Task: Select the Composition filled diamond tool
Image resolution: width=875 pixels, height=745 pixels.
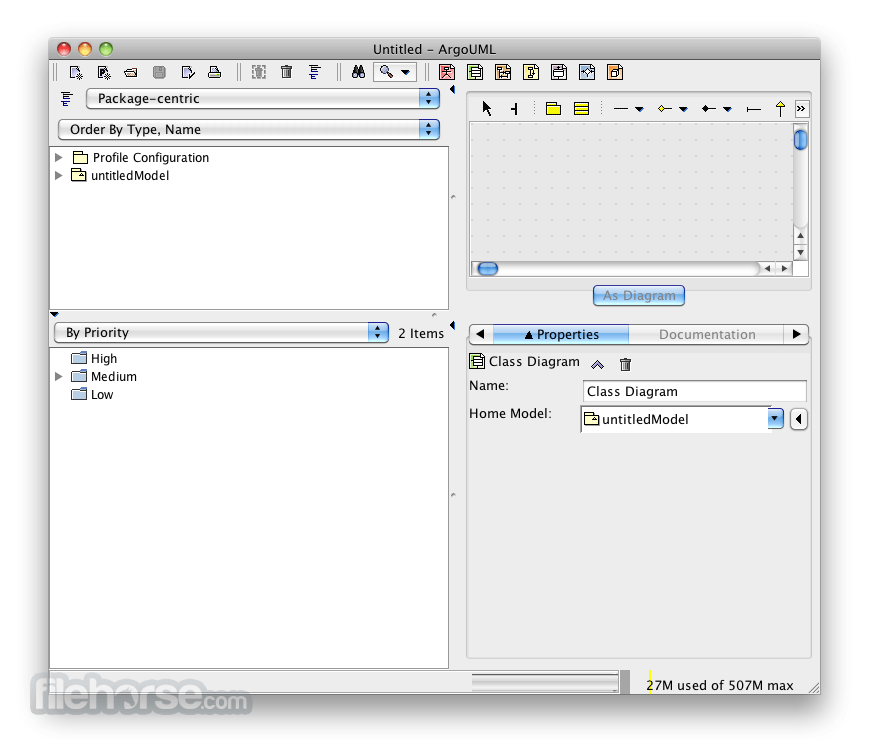Action: pyautogui.click(x=708, y=109)
